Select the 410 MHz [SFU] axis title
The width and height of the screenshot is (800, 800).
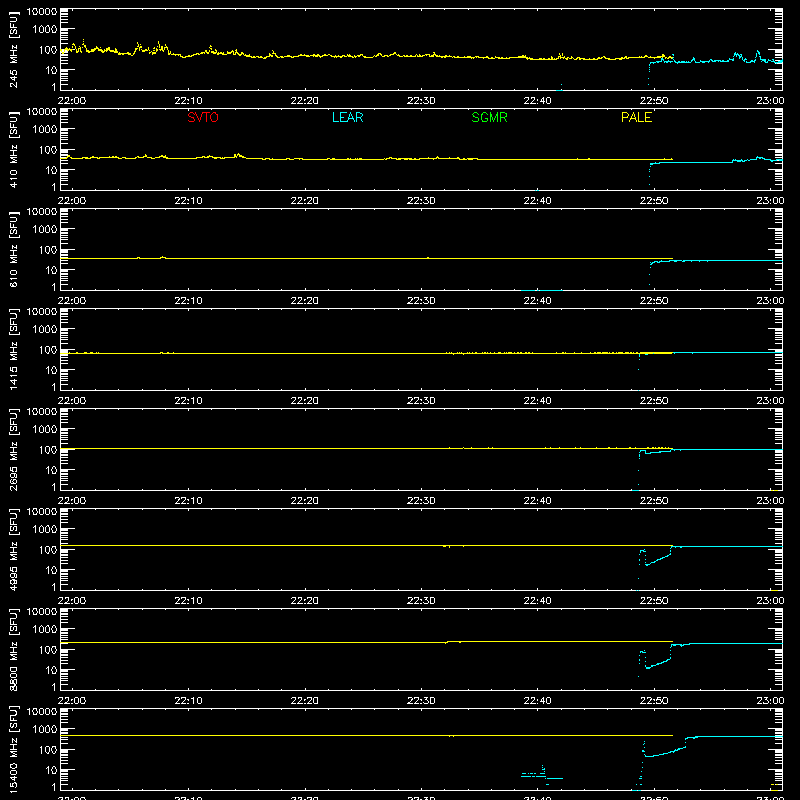[14, 149]
